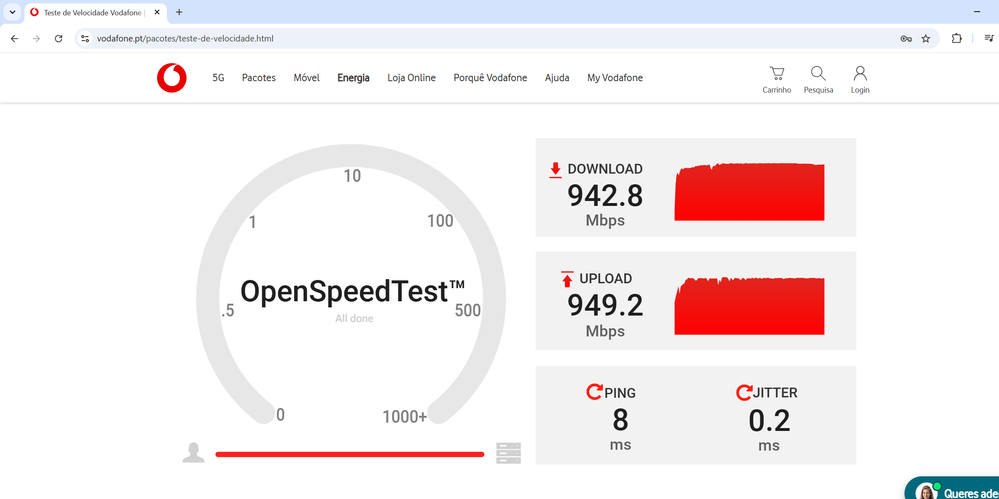The image size is (999, 499).
Task: Open the Pesquisa search icon
Action: pyautogui.click(x=818, y=80)
